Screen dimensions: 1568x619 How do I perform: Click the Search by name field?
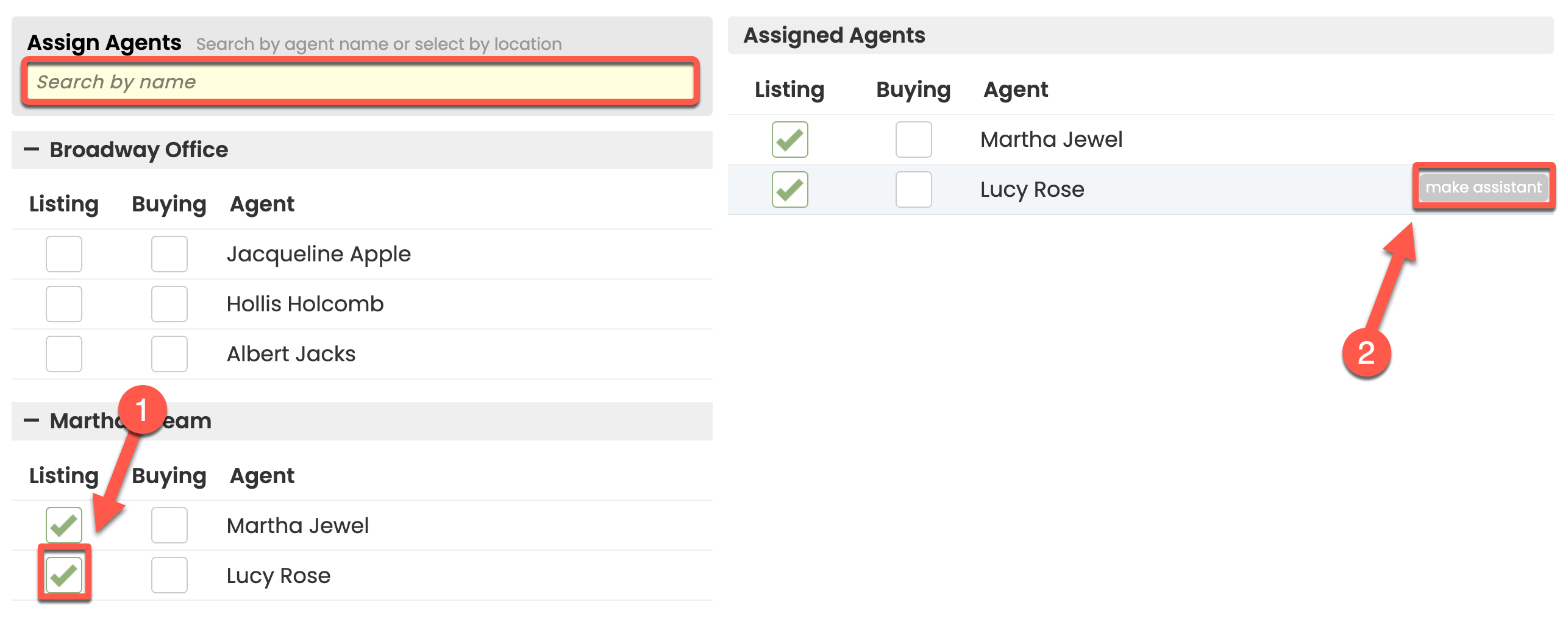[360, 82]
